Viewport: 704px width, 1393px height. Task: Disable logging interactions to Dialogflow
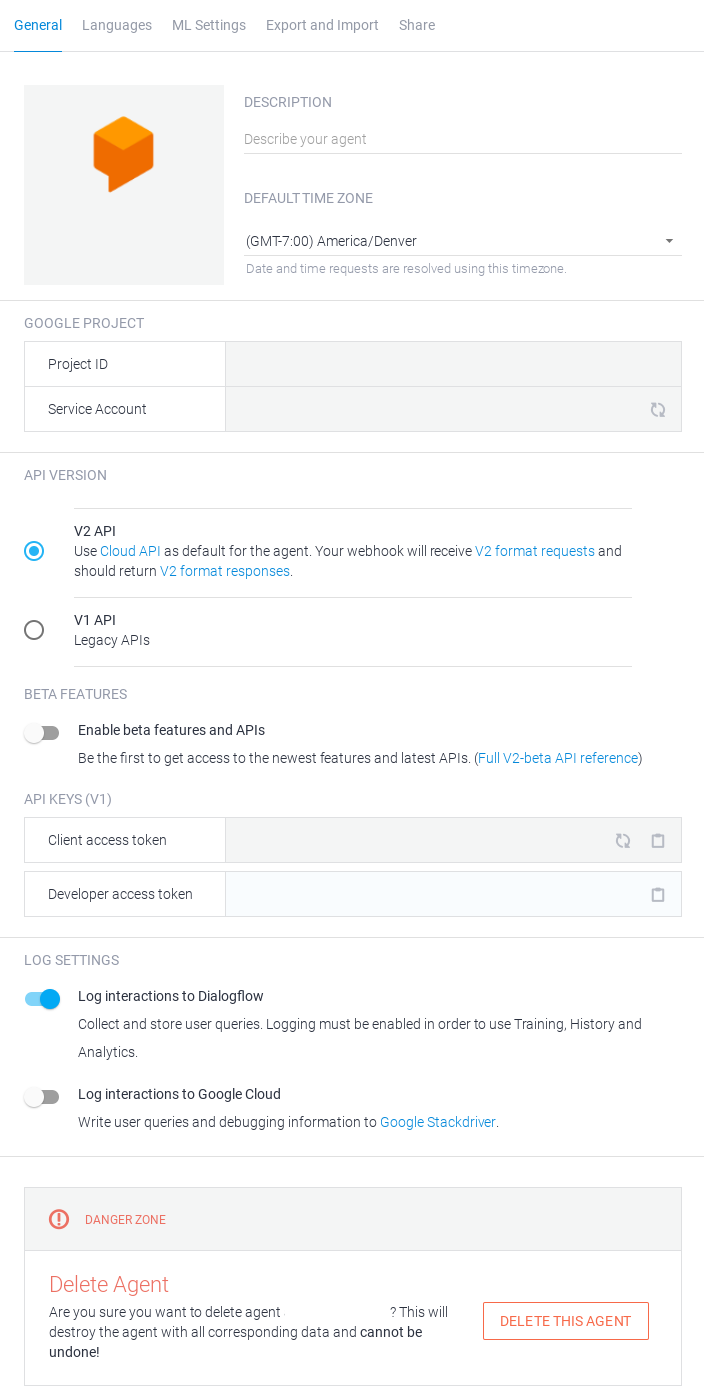(x=42, y=999)
